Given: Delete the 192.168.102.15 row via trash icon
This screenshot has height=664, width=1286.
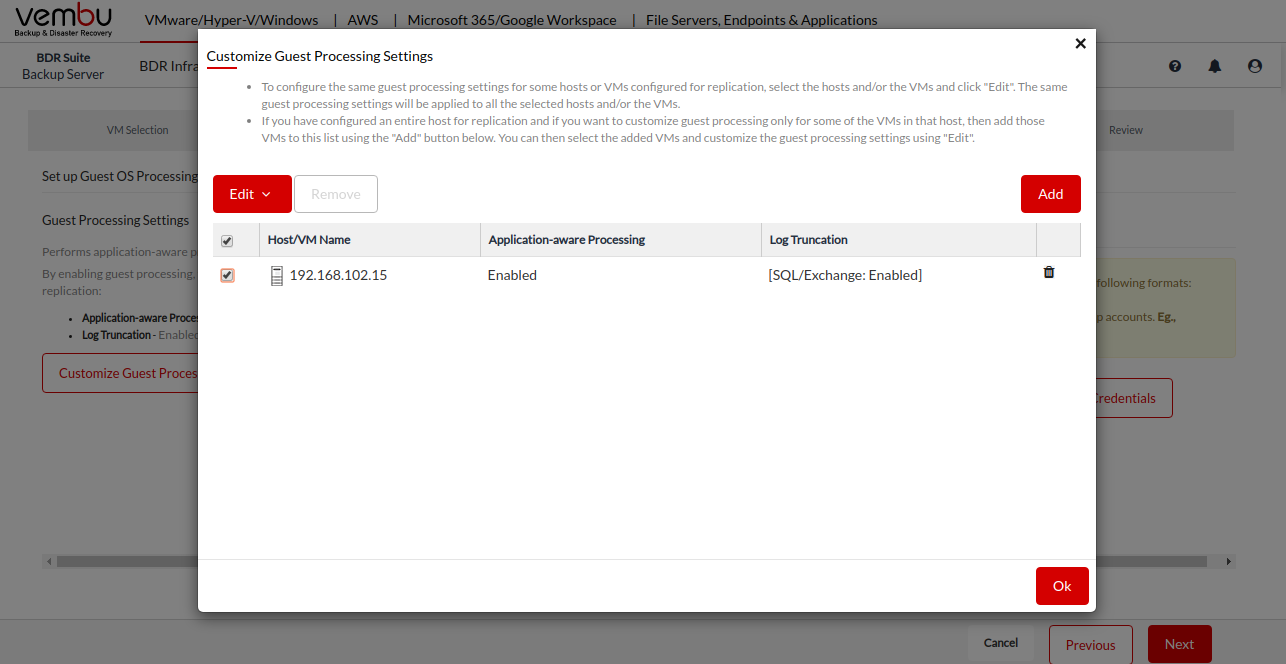Looking at the screenshot, I should [x=1049, y=272].
